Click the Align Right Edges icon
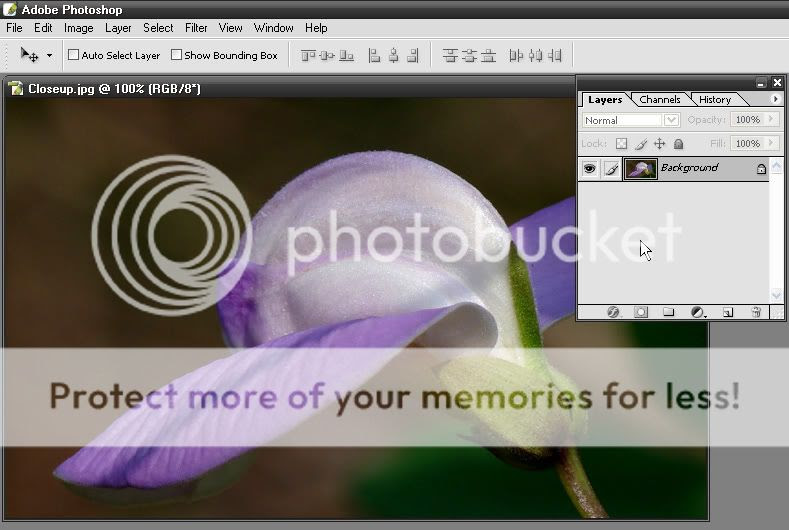 tap(413, 55)
